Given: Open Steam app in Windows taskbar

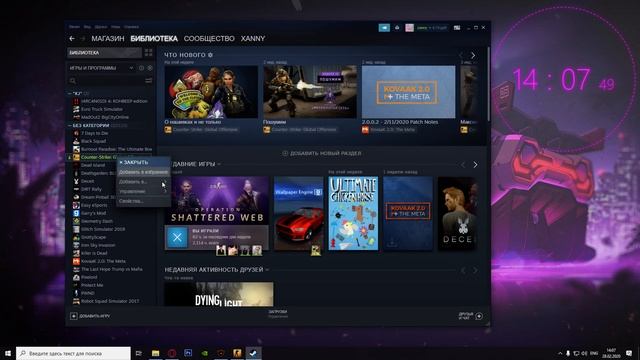Looking at the screenshot, I should [253, 353].
